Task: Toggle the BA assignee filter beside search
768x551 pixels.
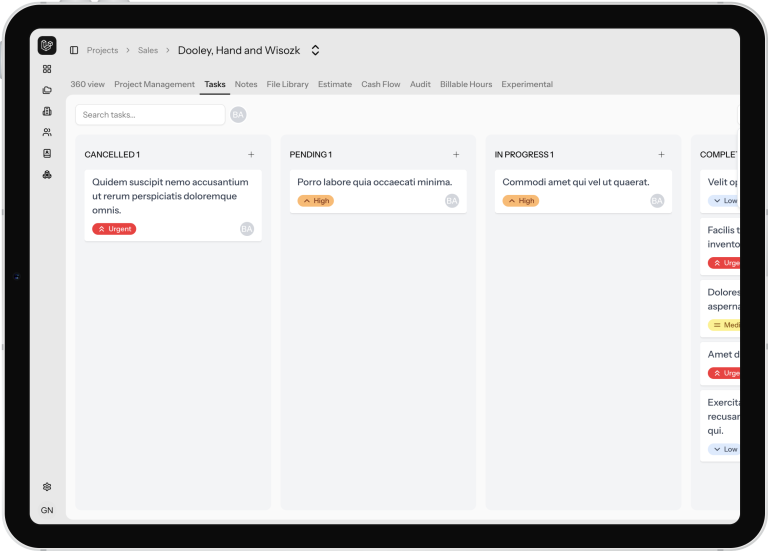Action: (238, 115)
